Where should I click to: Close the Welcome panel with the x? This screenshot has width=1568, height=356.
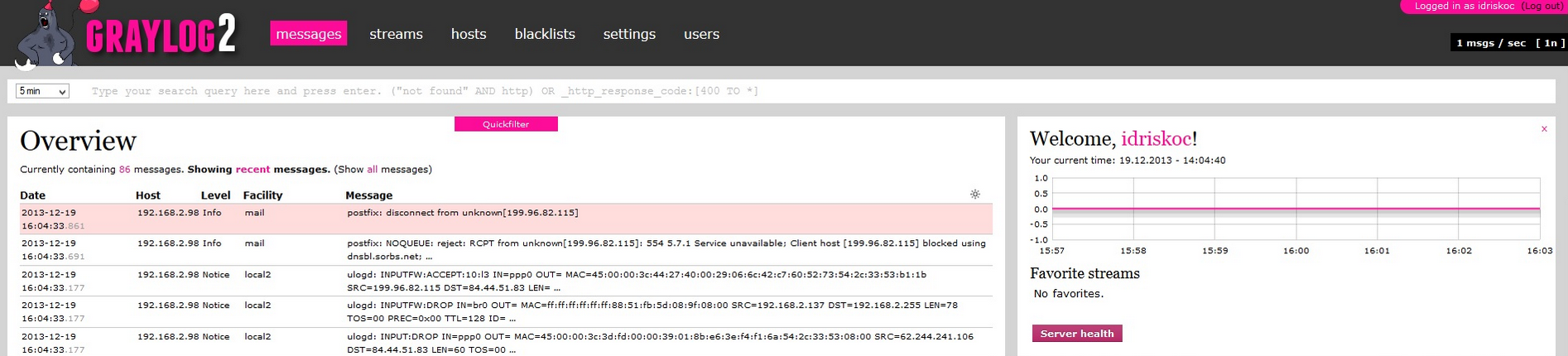[x=1544, y=129]
